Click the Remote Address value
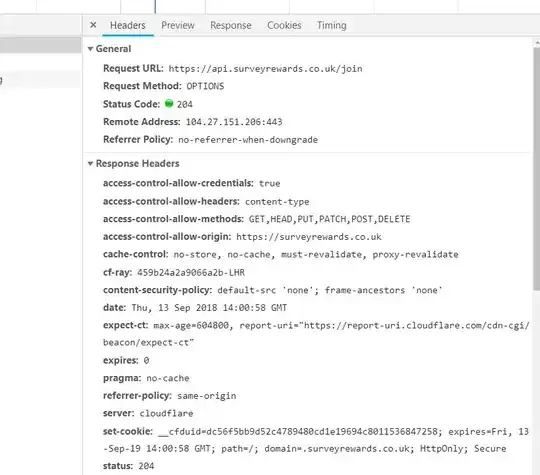540x475 pixels. 234,122
